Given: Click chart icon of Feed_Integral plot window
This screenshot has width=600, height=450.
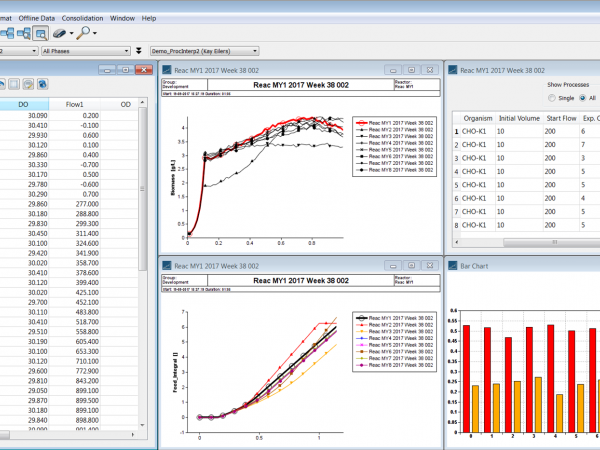Looking at the screenshot, I should click(167, 266).
